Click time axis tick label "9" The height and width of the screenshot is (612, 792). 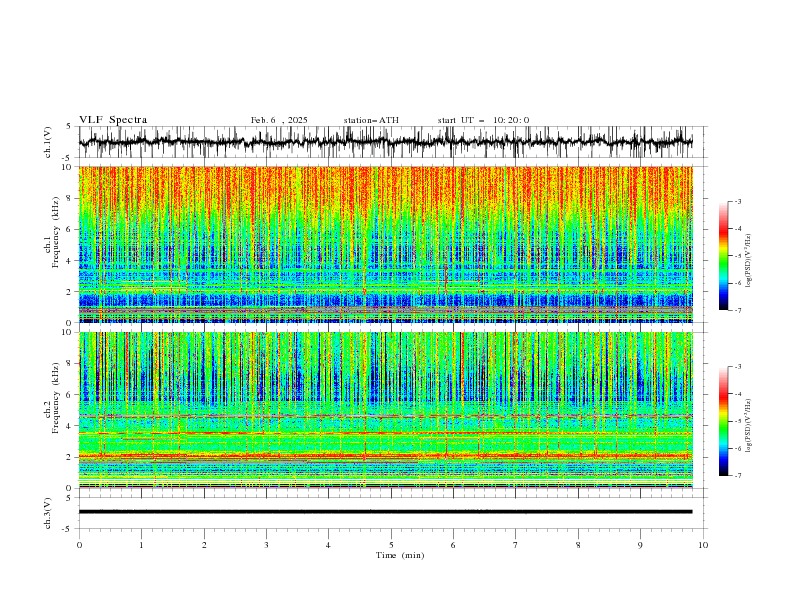pos(640,545)
